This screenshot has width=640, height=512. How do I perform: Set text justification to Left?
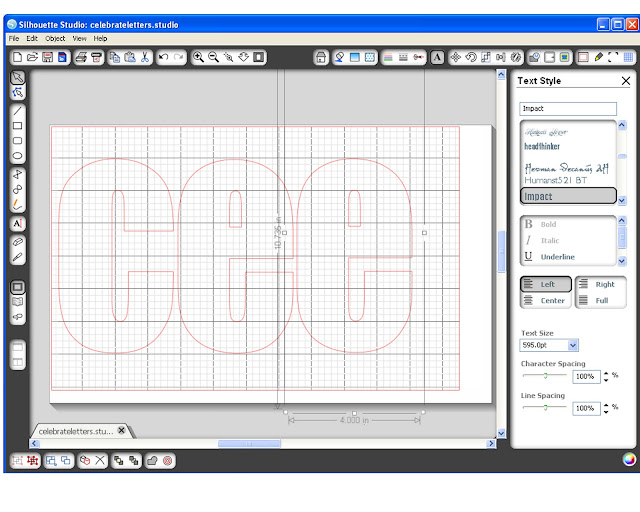coord(546,284)
